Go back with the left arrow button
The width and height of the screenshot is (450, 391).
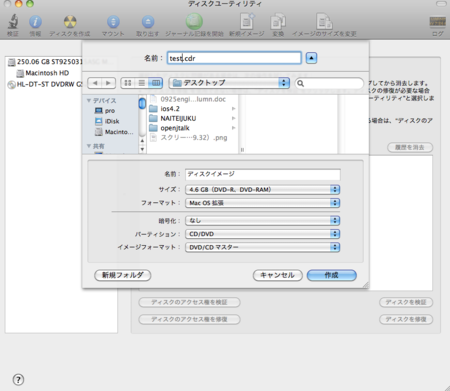(x=95, y=83)
